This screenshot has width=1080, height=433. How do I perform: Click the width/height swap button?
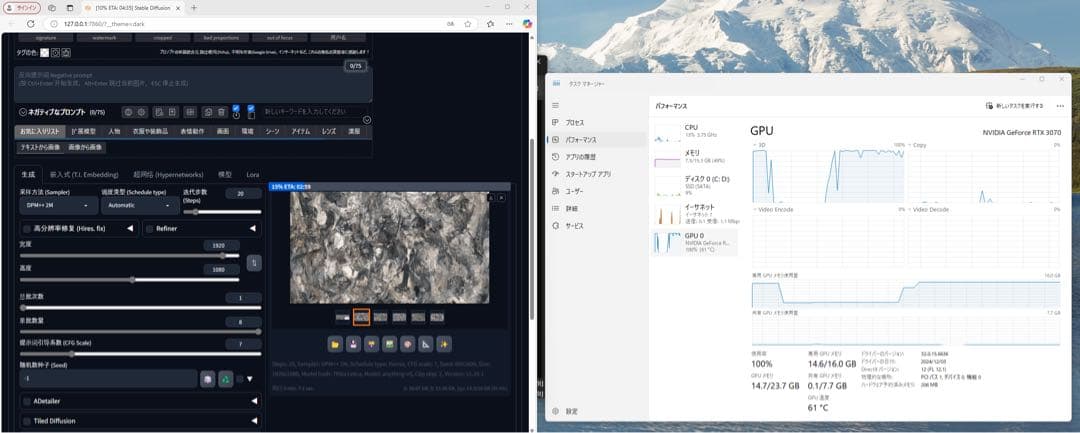tap(254, 262)
